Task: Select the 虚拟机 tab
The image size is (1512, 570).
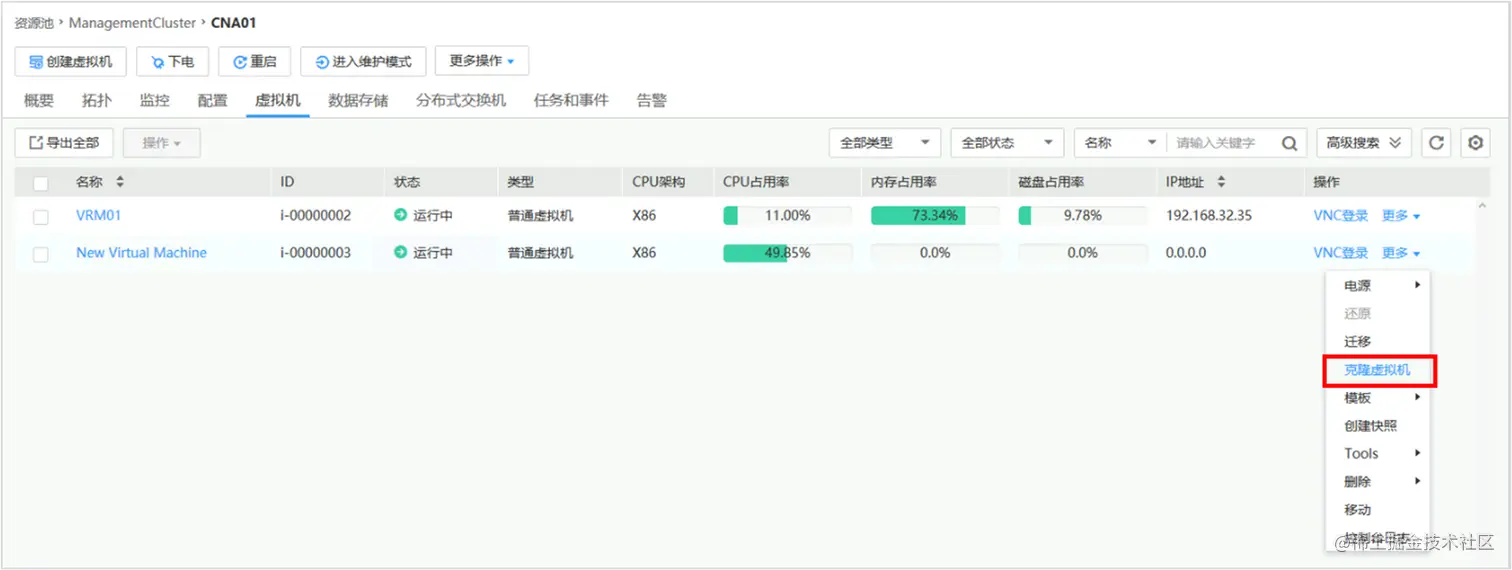Action: coord(278,100)
